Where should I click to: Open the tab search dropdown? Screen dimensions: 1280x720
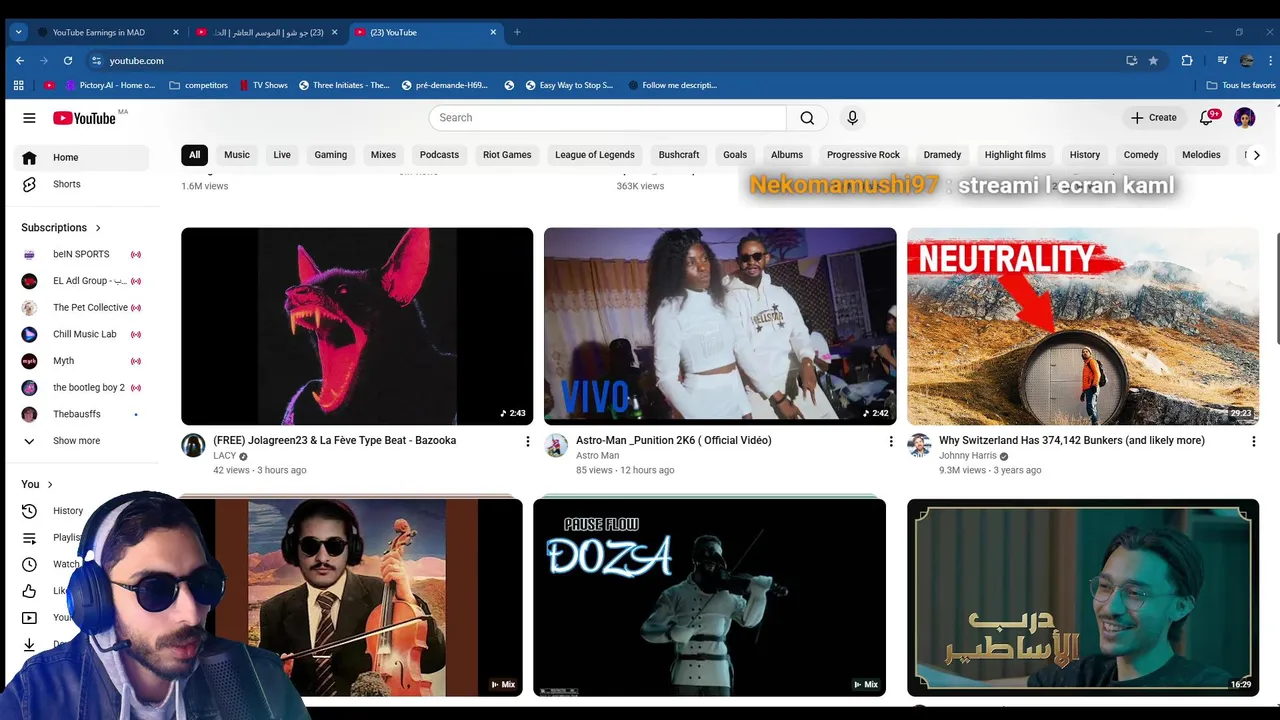tap(18, 32)
